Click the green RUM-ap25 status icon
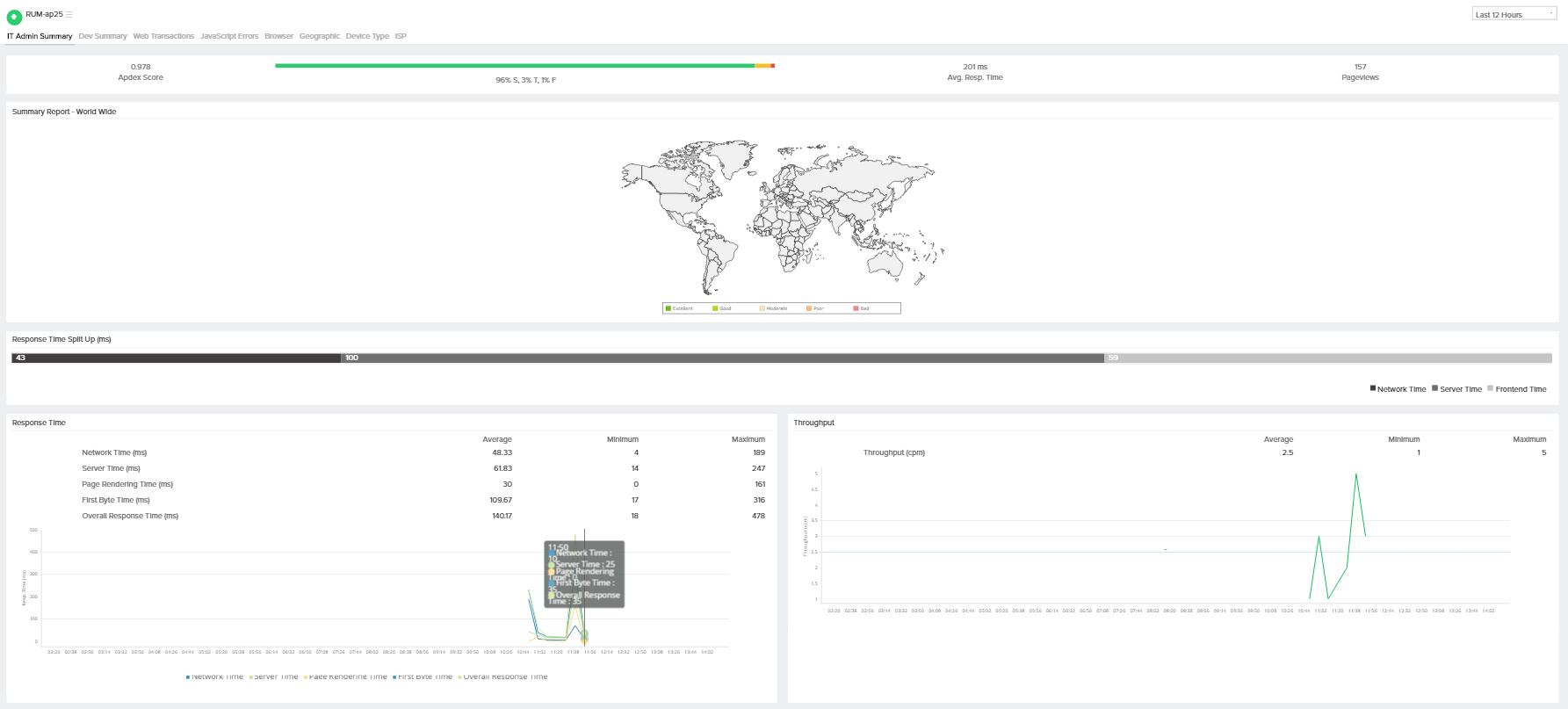 [x=14, y=16]
